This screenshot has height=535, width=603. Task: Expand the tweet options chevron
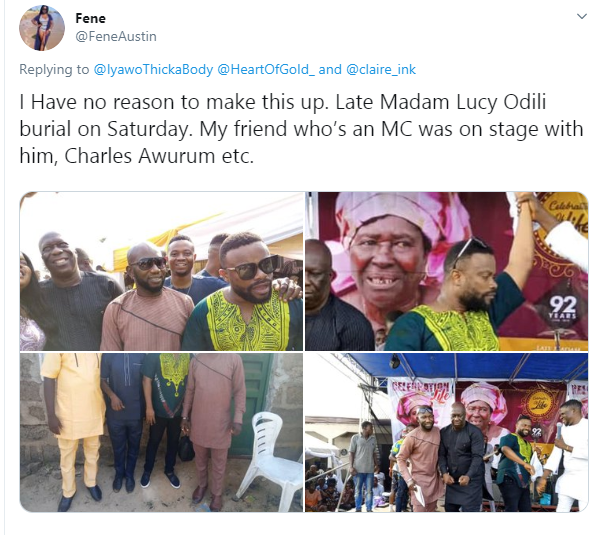tap(582, 17)
